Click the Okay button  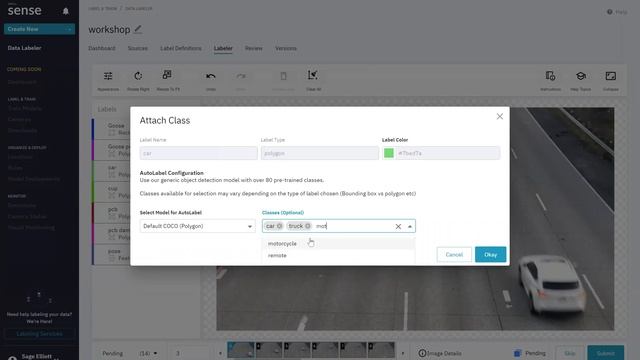490,255
